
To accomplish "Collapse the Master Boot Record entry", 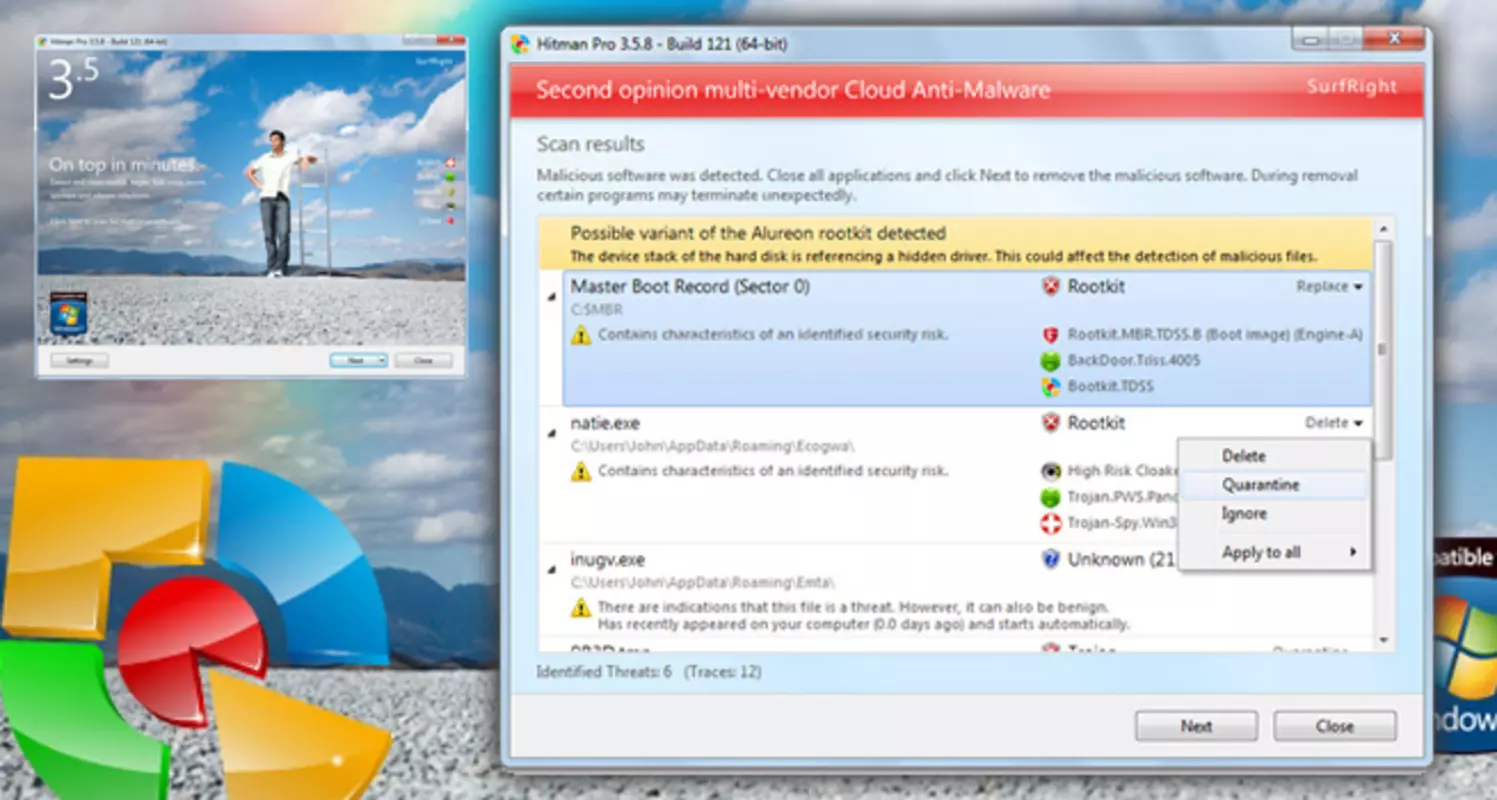I will [x=552, y=297].
